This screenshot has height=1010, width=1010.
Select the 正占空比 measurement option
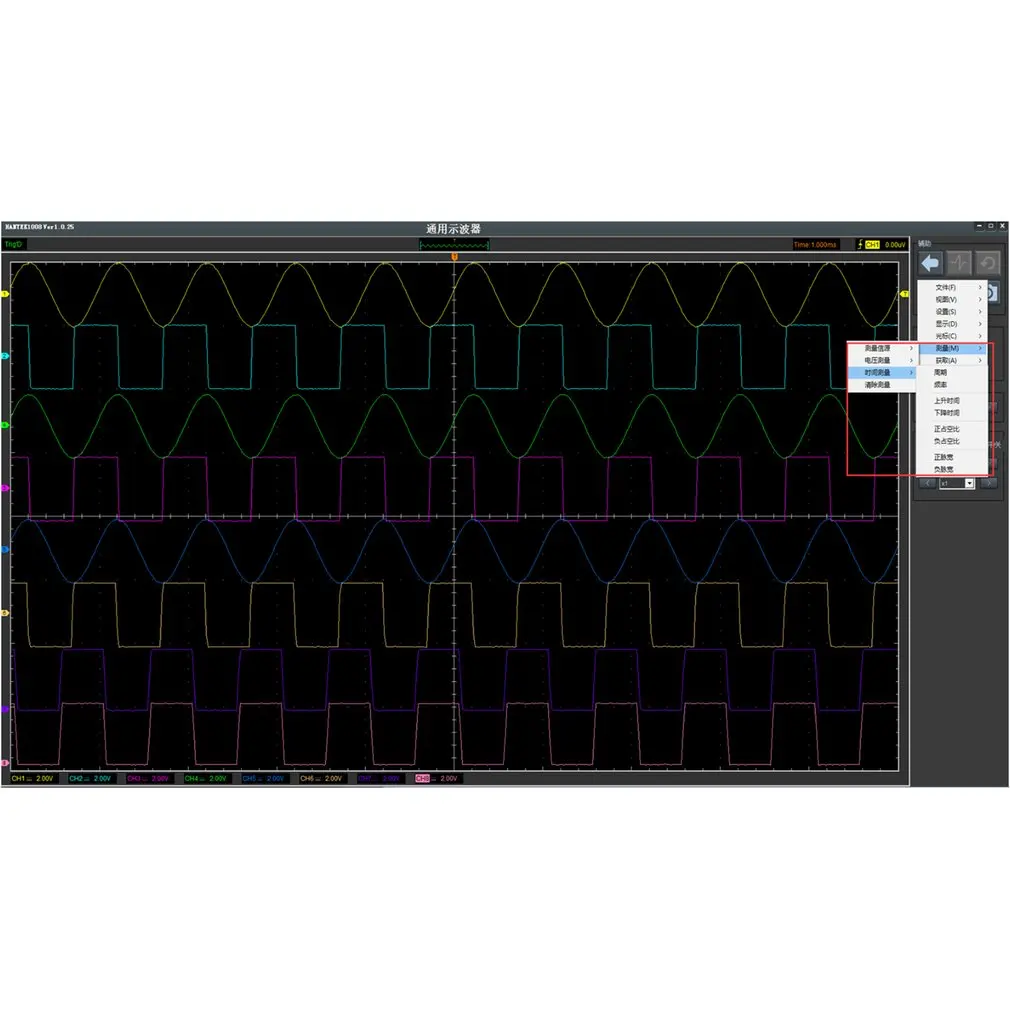click(x=952, y=429)
